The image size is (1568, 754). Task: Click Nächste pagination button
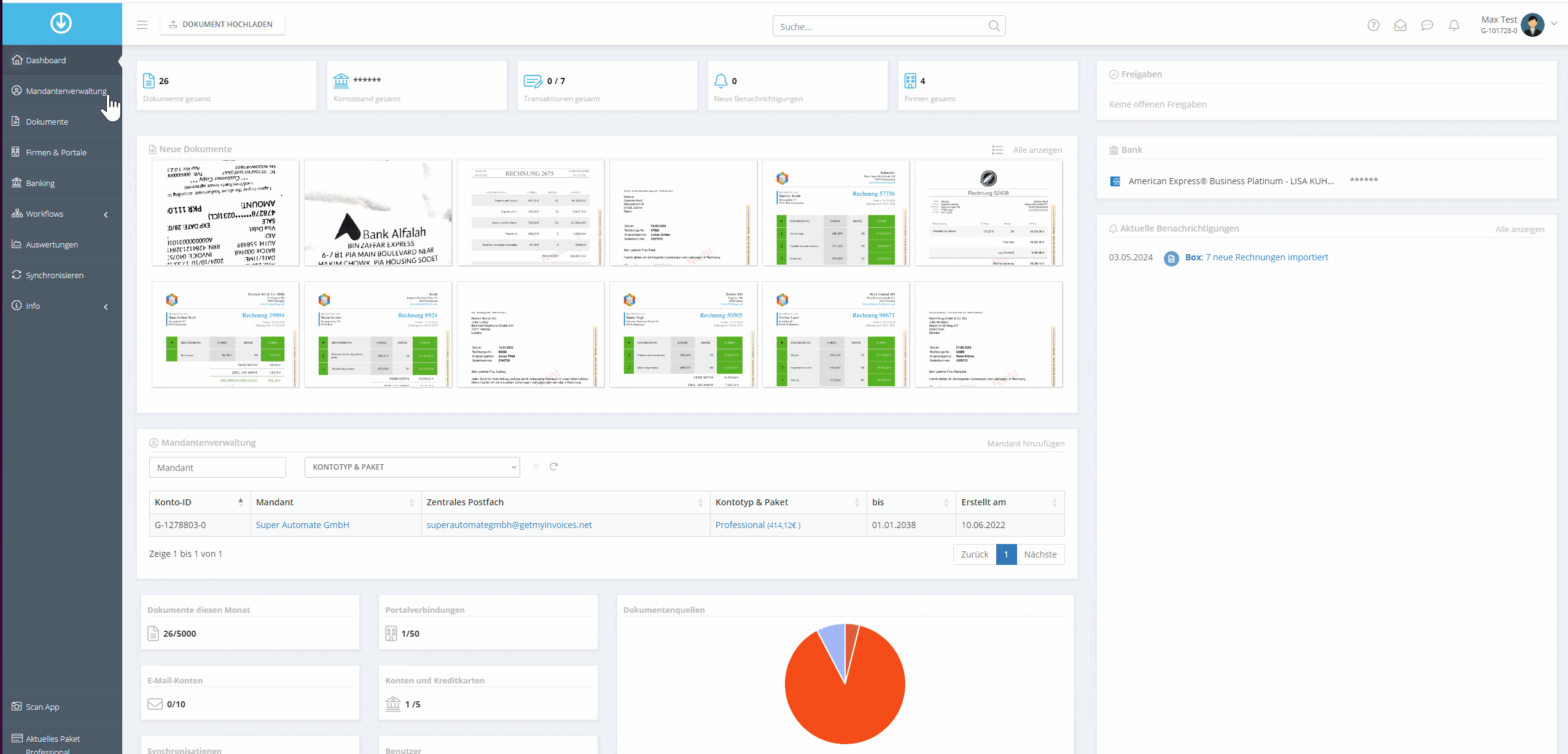[1040, 554]
